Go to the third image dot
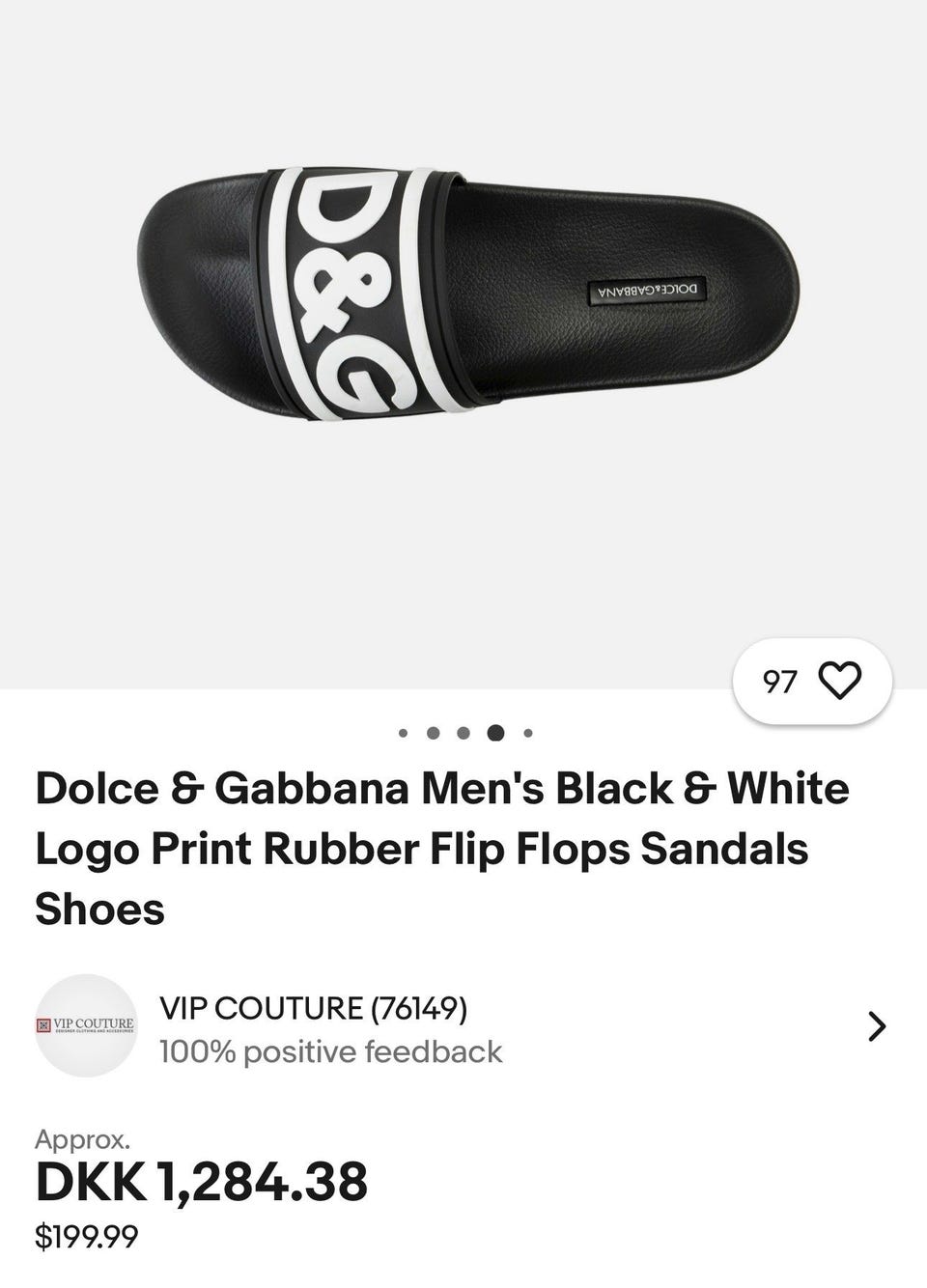 (463, 733)
